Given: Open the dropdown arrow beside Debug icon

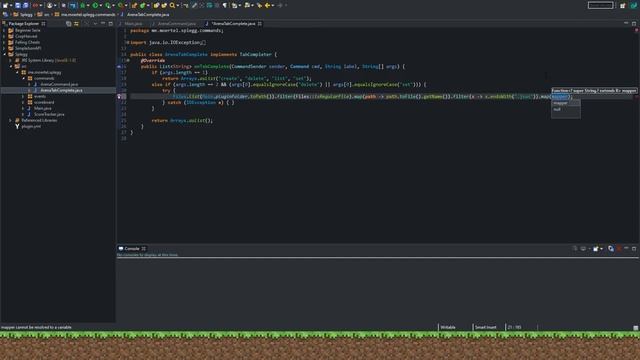Looking at the screenshot, I should (x=88, y=5).
